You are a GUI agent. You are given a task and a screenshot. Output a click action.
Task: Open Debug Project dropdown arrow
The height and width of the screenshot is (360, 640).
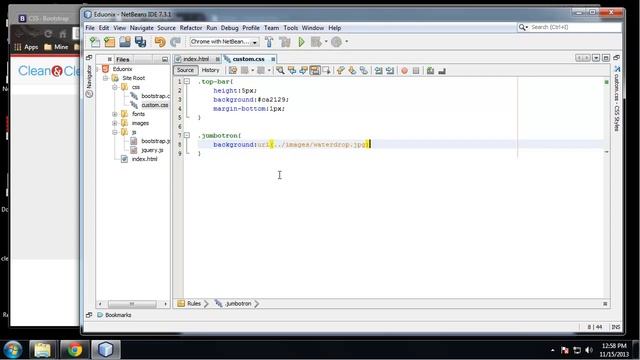[326, 42]
